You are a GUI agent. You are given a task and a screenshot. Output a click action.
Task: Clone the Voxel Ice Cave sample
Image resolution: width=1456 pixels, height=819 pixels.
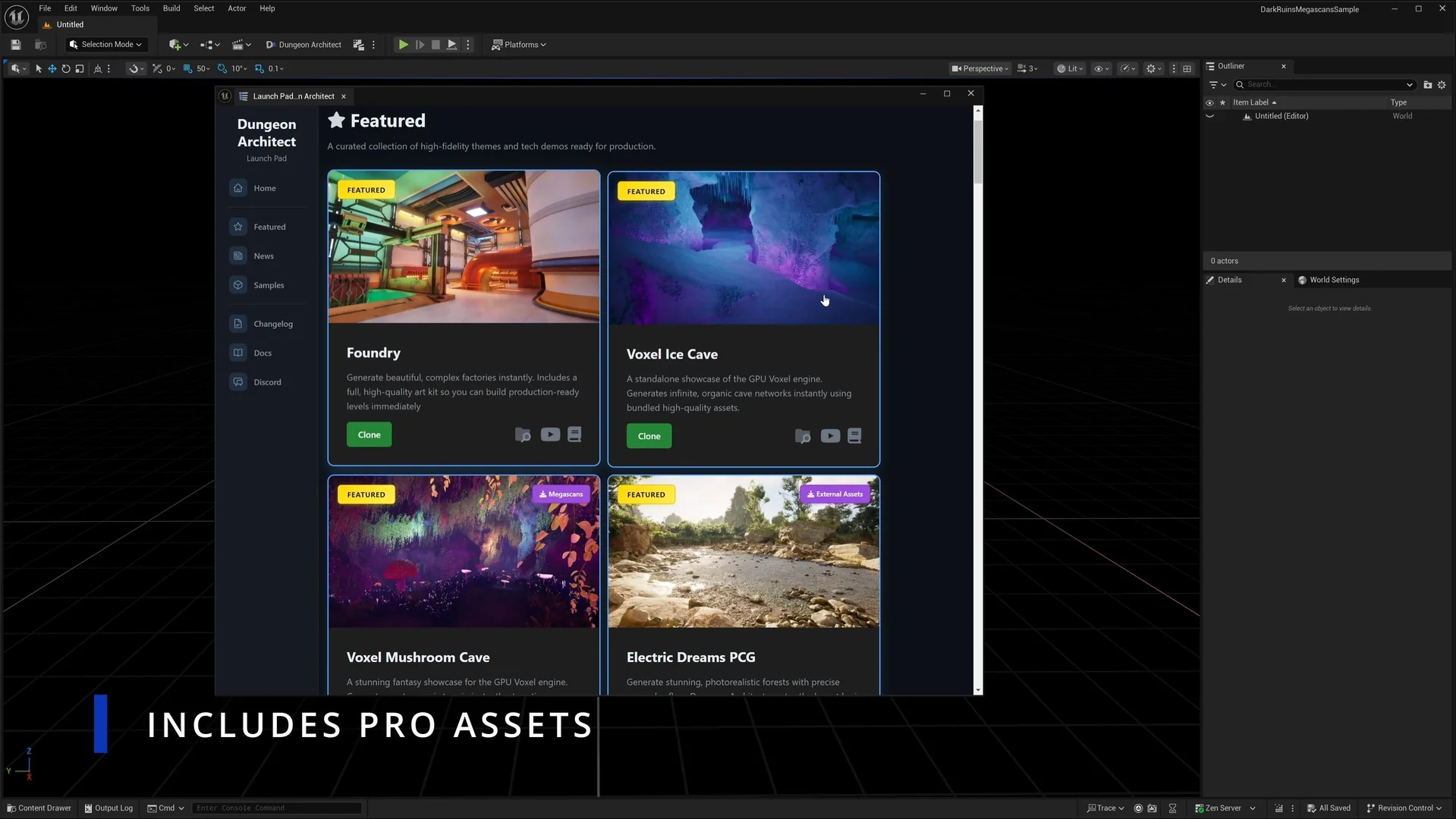tap(649, 436)
